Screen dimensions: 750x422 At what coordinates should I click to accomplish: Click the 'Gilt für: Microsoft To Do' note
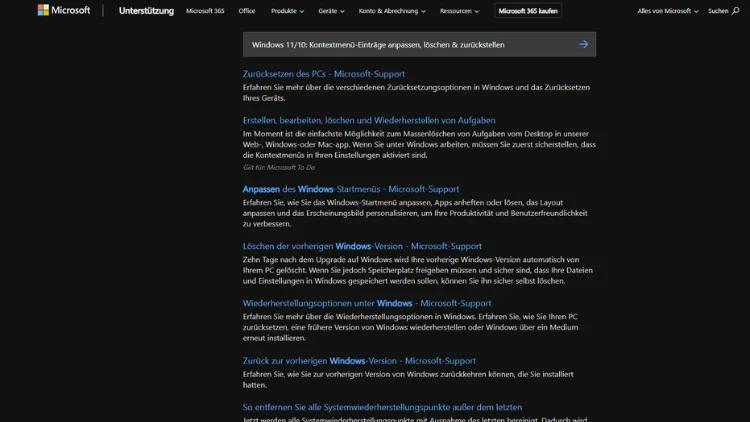pyautogui.click(x=279, y=167)
